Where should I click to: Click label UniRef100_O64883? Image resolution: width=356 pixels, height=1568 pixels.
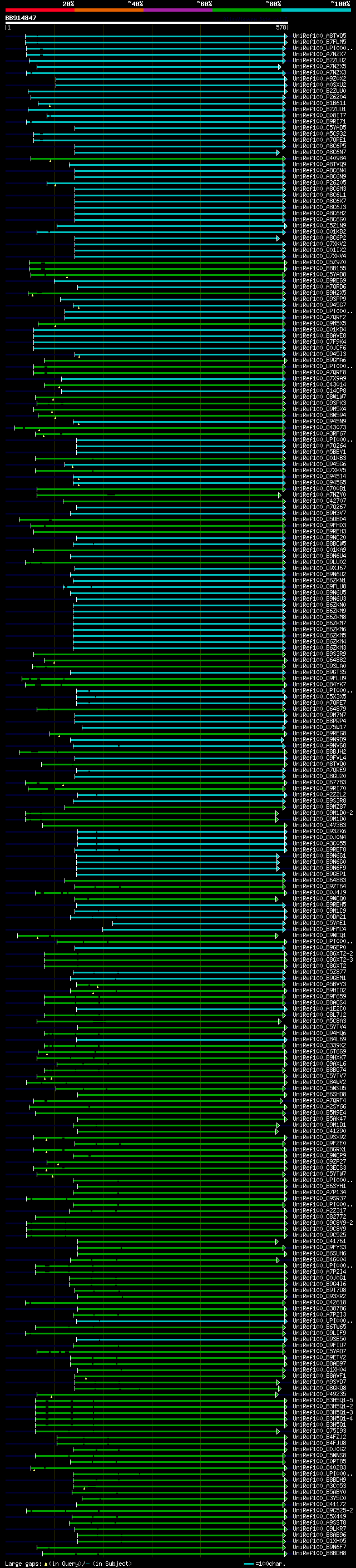(319, 881)
